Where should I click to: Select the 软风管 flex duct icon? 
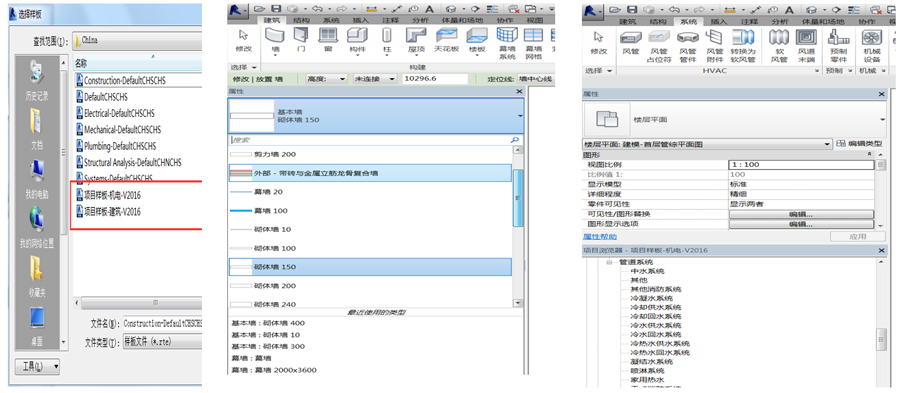(778, 38)
